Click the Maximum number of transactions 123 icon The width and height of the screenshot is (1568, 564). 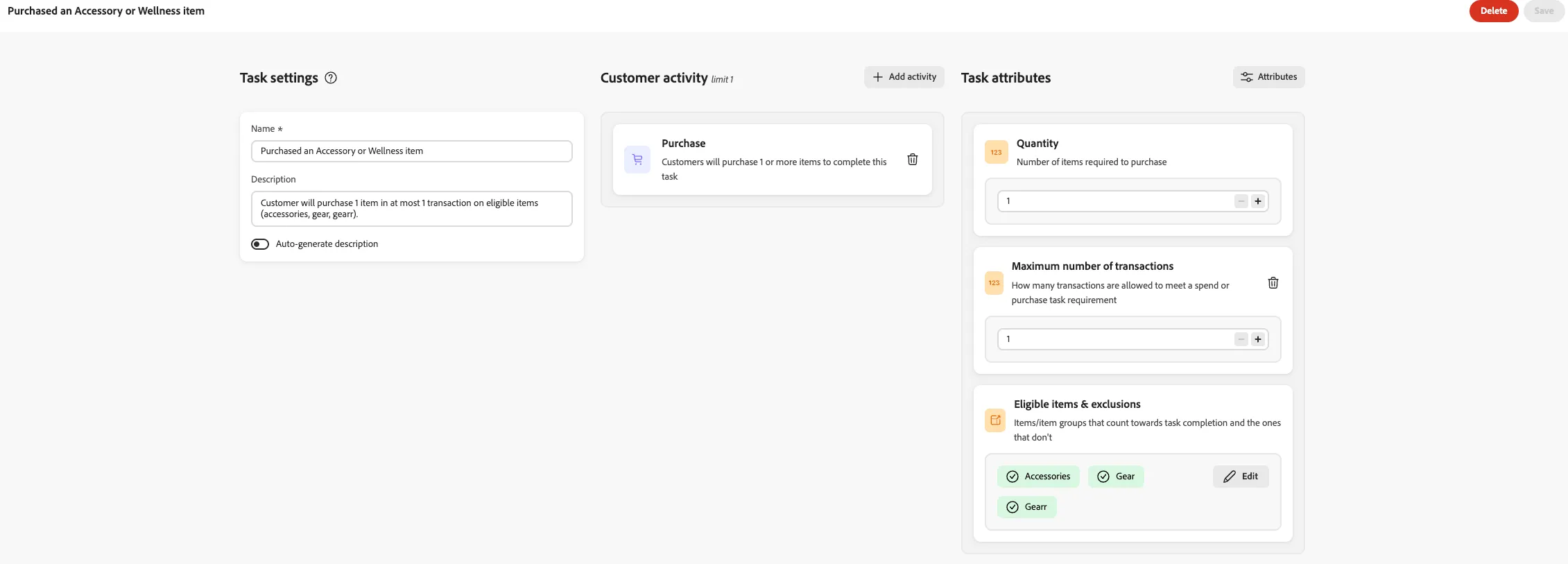point(994,283)
